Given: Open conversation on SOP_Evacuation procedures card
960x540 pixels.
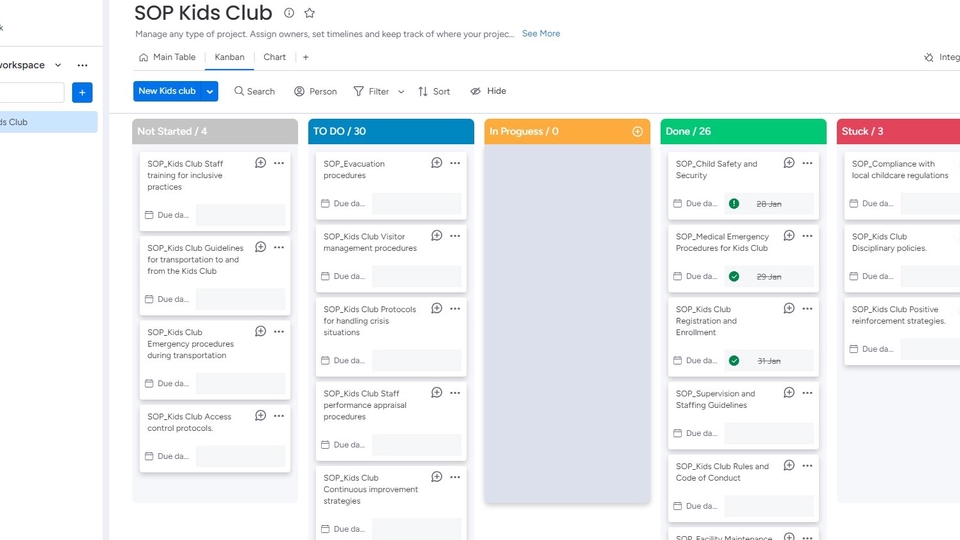Looking at the screenshot, I should (x=437, y=163).
